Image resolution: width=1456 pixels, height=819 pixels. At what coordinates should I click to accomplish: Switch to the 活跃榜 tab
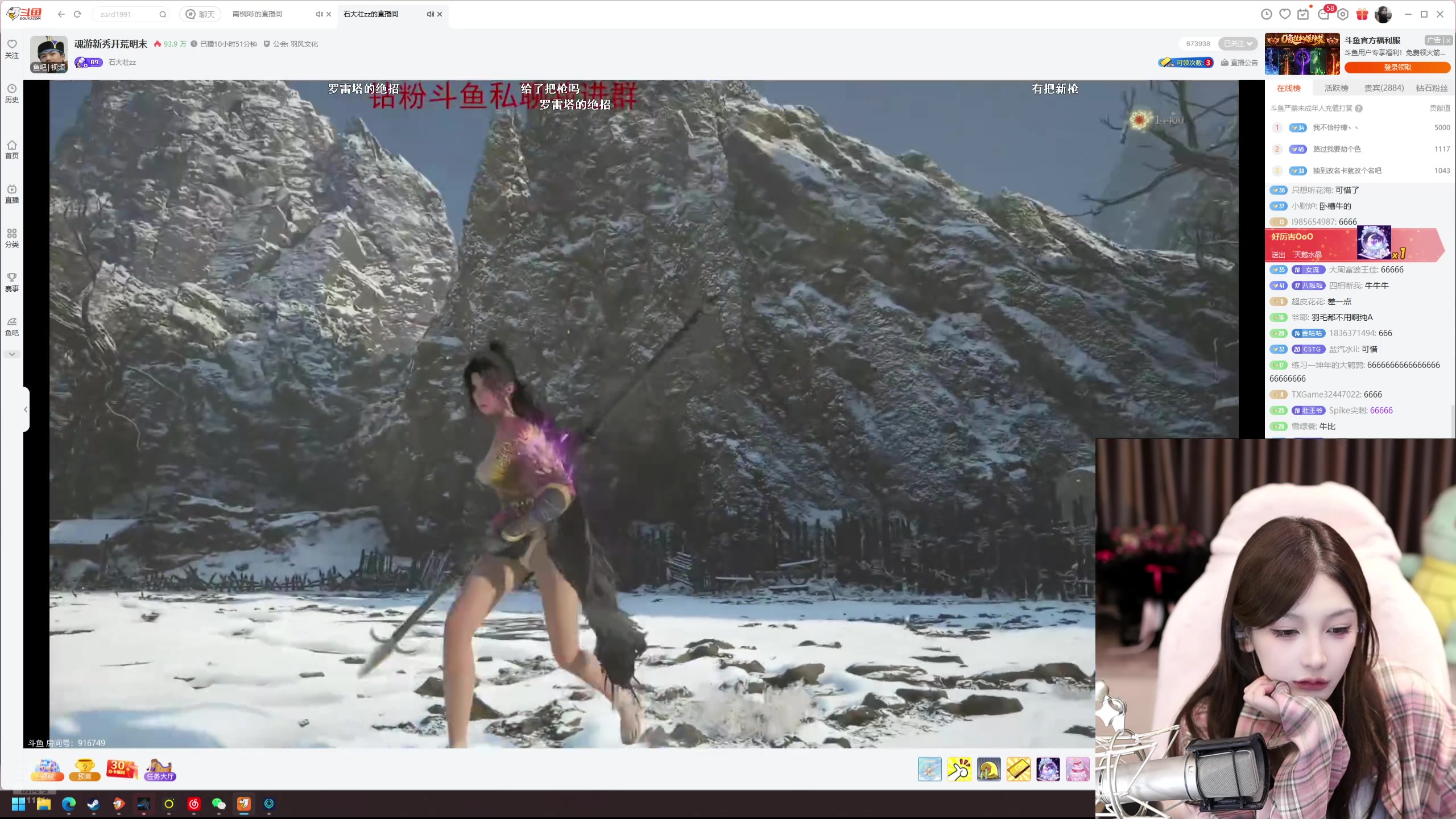click(x=1336, y=88)
